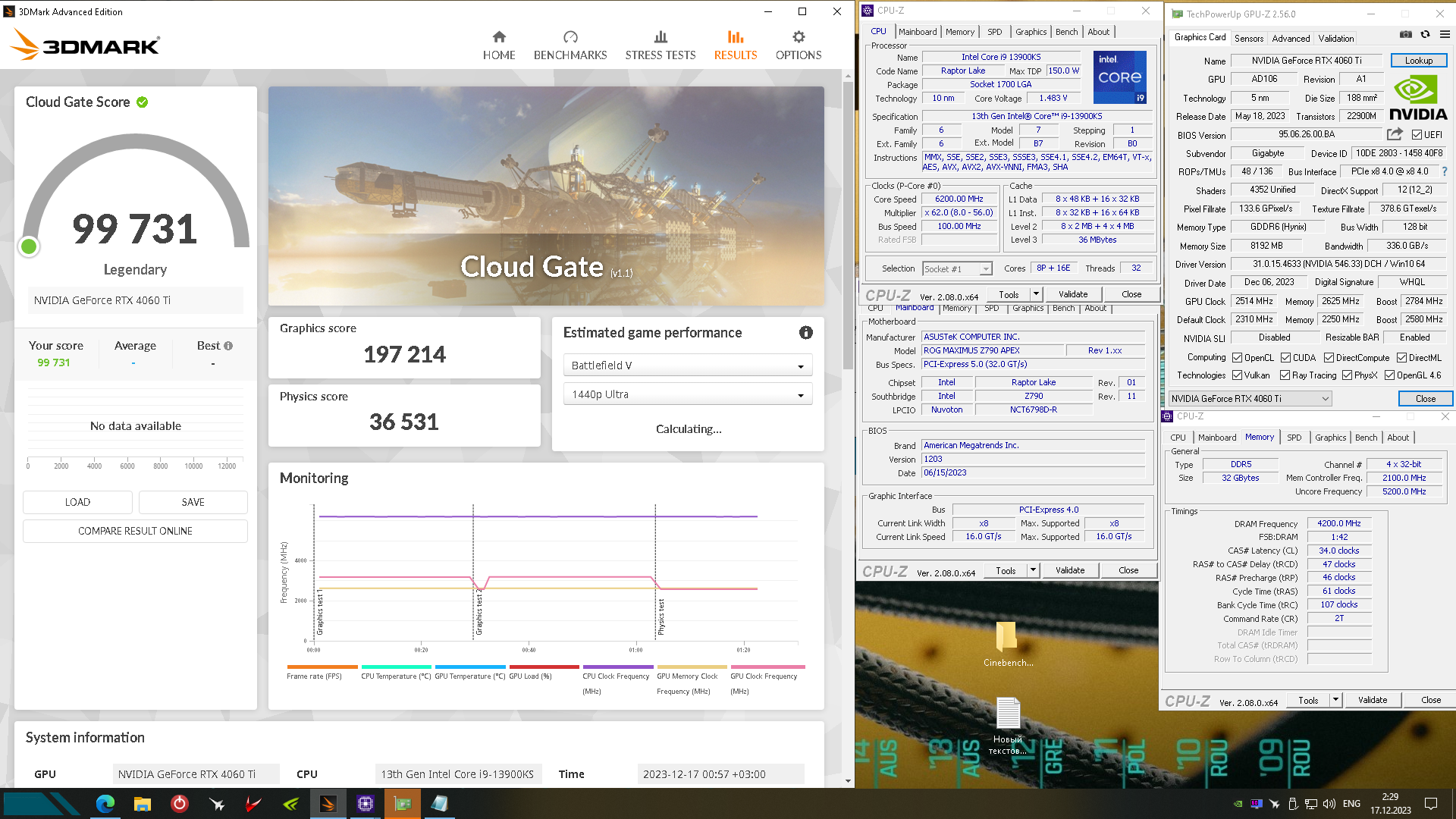
Task: Open the Benchmarks section in 3DMark
Action: 570,45
